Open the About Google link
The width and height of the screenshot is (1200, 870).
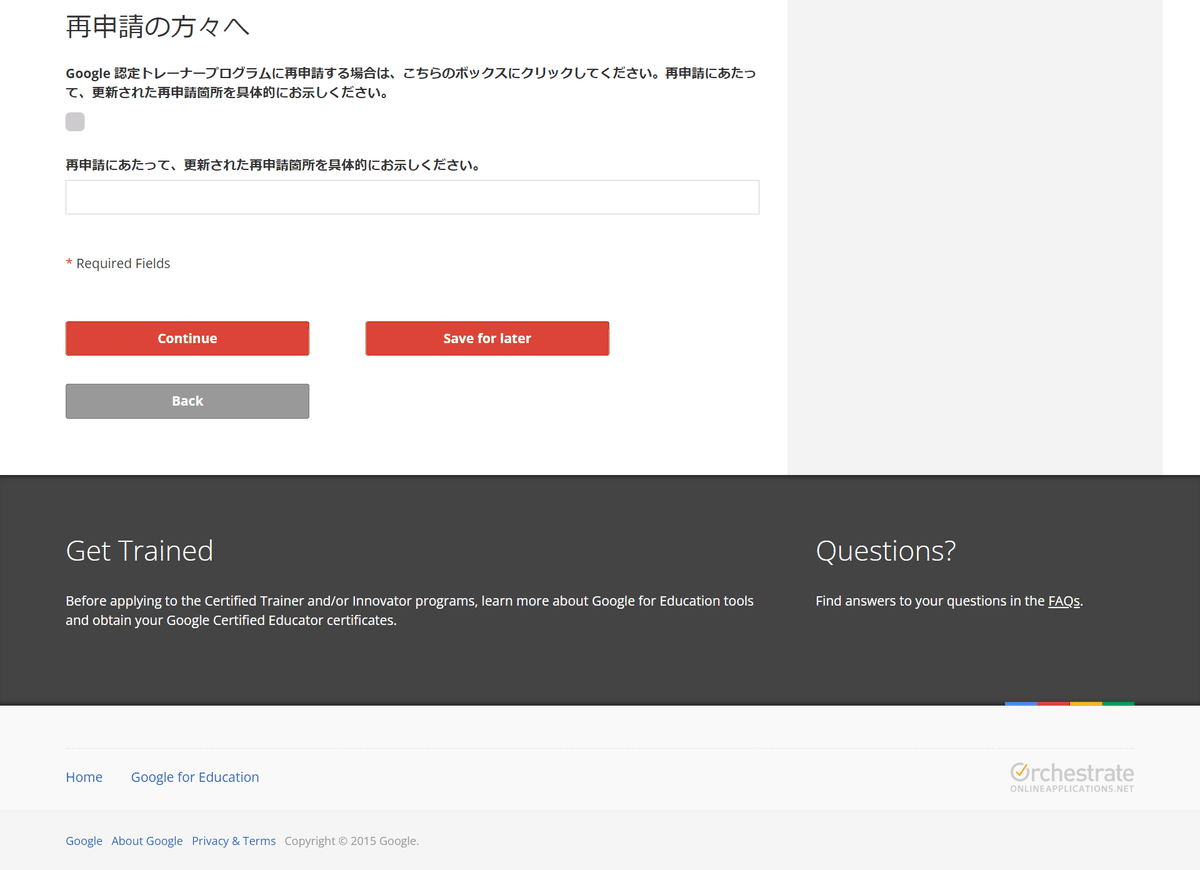pyautogui.click(x=147, y=841)
